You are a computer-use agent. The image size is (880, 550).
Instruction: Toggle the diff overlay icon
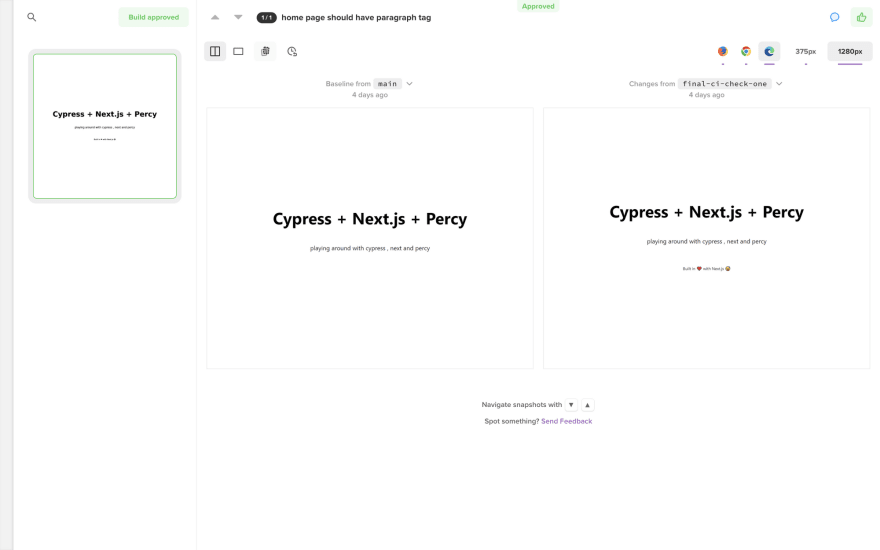pyautogui.click(x=265, y=51)
